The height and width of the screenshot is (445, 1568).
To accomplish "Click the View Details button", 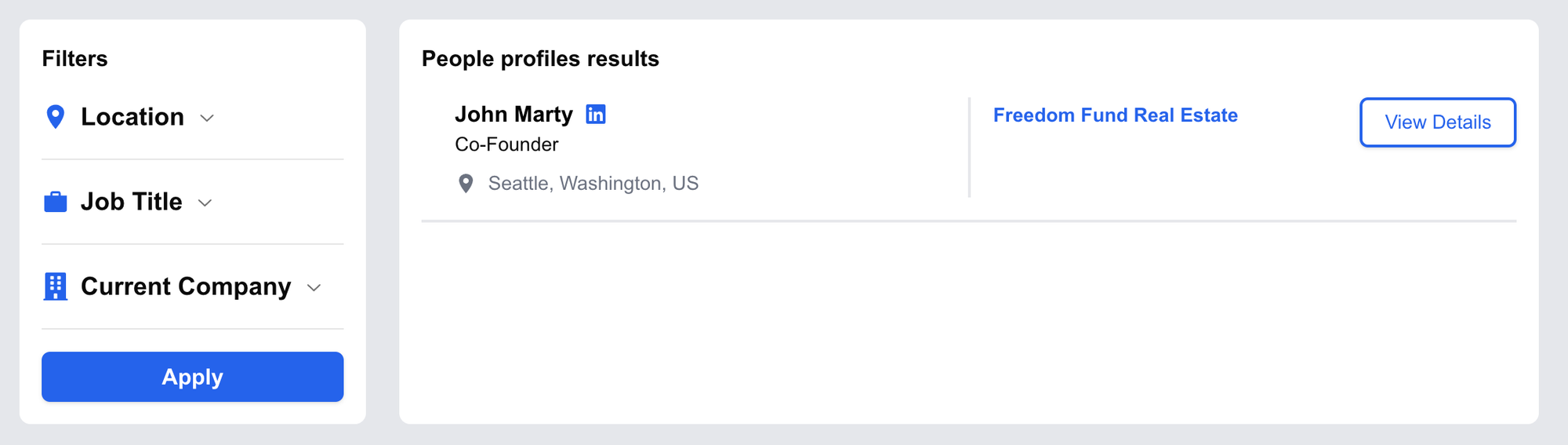I will 1438,122.
